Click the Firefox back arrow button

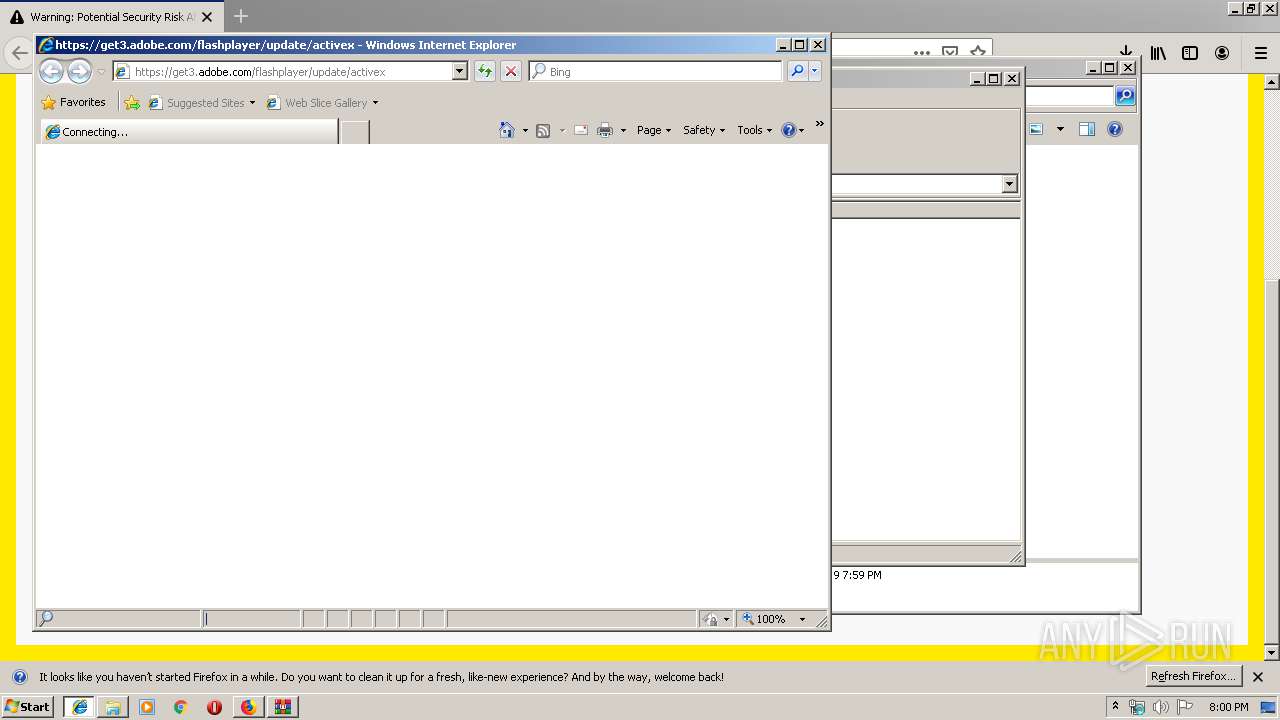coord(19,53)
